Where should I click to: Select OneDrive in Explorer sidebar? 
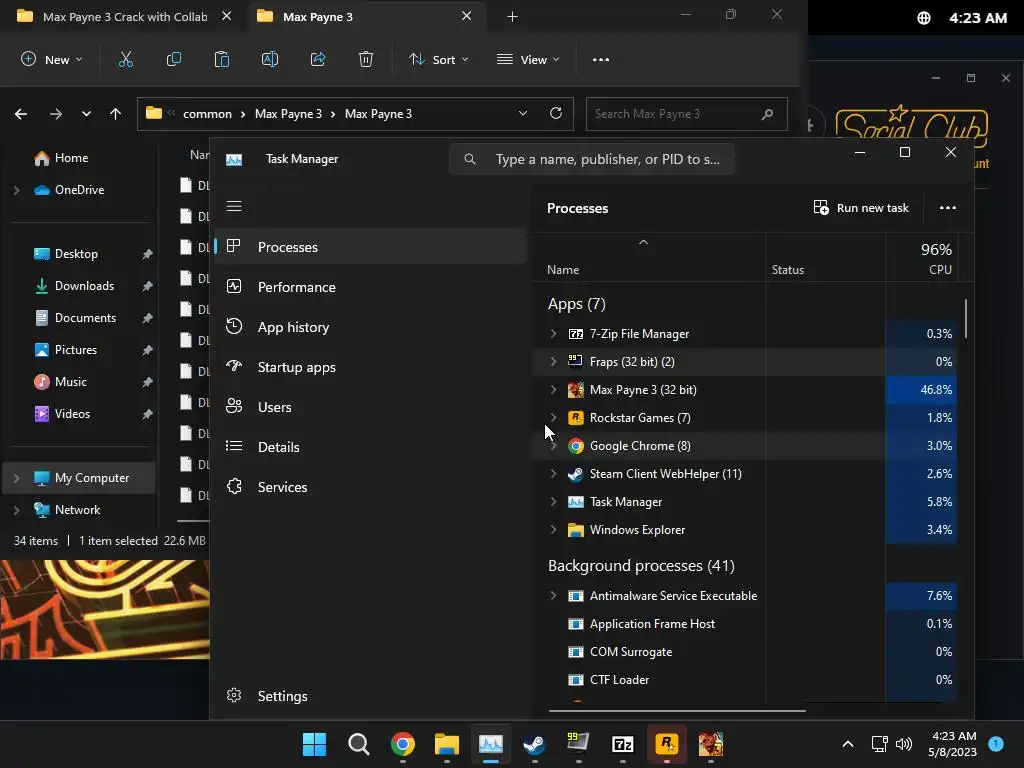78,190
